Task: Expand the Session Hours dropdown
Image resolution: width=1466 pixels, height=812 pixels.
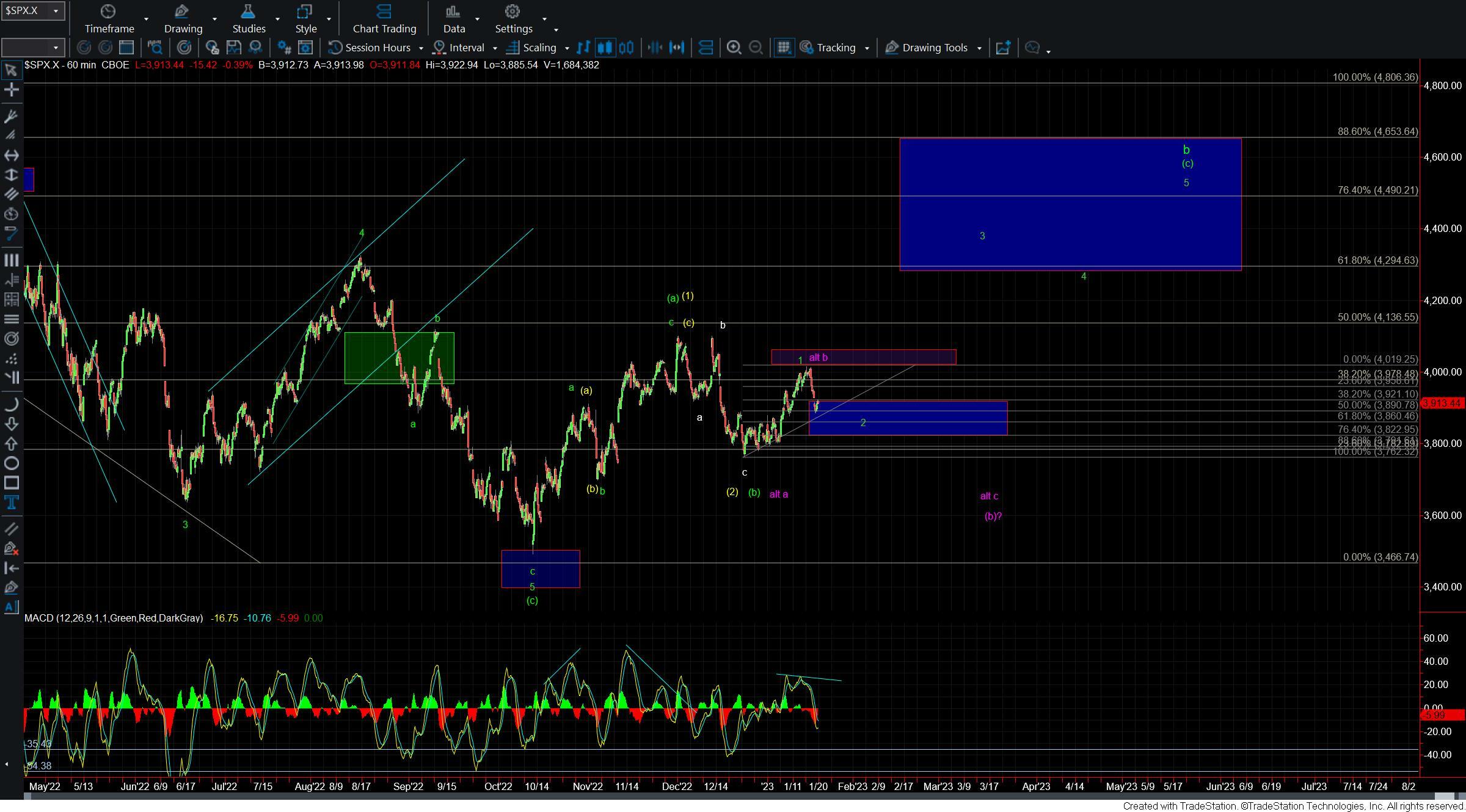Action: point(421,48)
